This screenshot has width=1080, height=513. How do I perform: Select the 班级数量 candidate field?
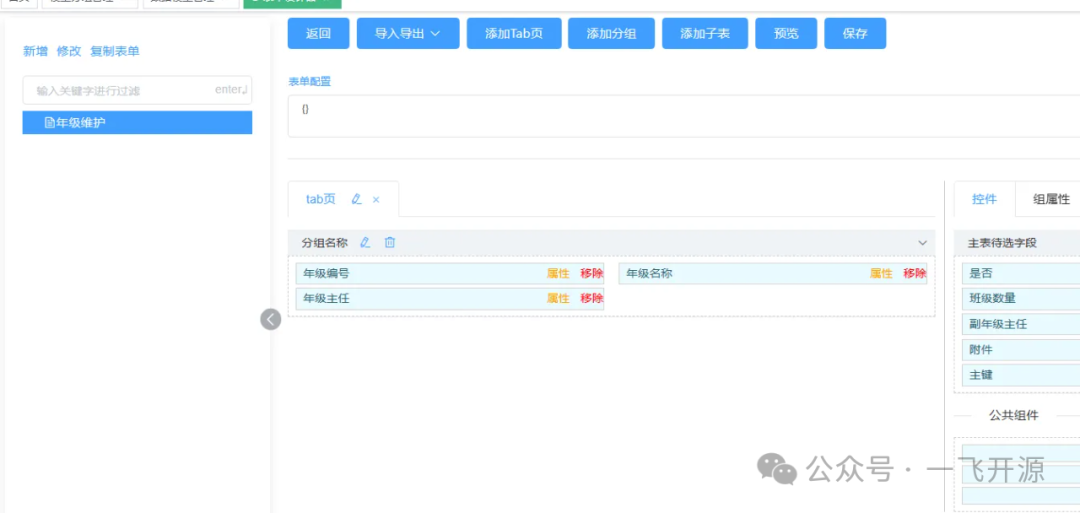pos(1021,298)
